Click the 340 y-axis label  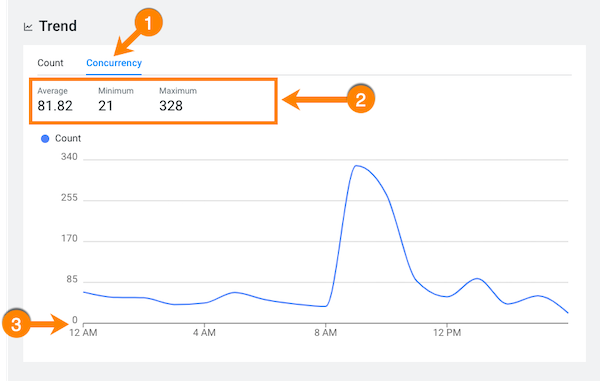pos(69,157)
